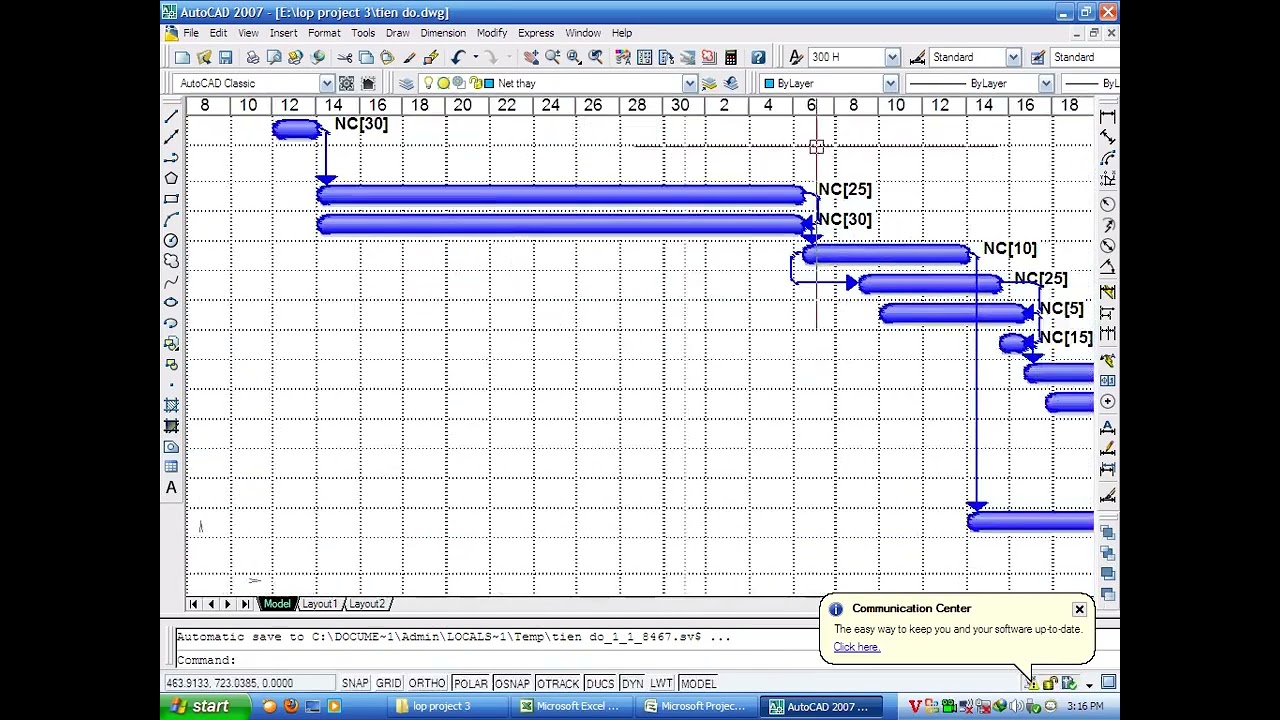Toggle LWT lineweight display
The height and width of the screenshot is (720, 1280).
coord(661,683)
